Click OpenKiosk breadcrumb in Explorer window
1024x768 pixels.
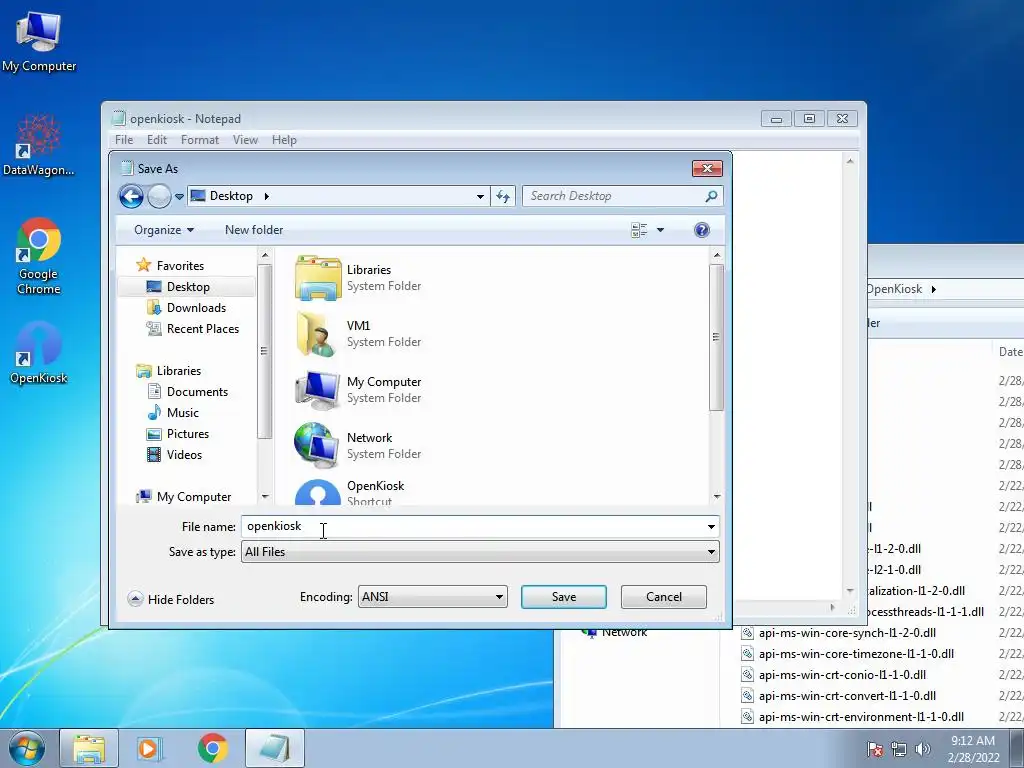click(x=895, y=289)
